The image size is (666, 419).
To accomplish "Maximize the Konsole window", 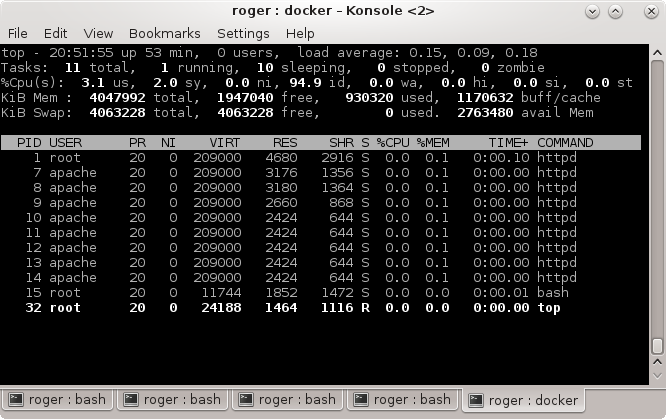I will 615,11.
